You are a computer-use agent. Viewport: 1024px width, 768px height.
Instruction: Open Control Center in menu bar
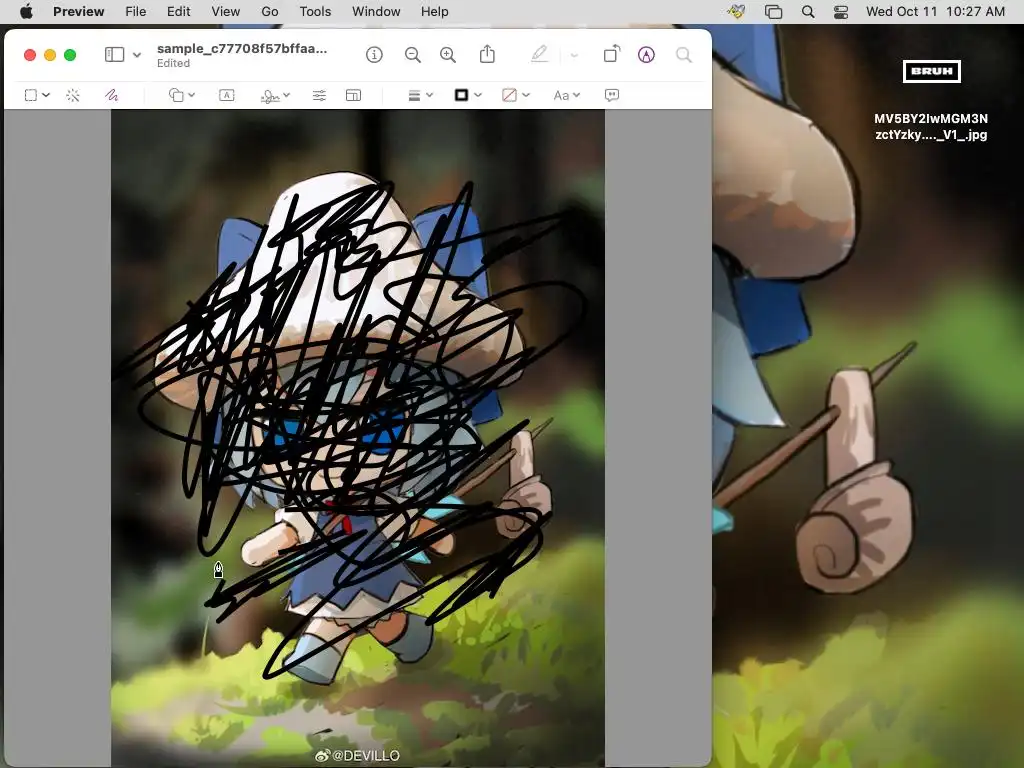tap(841, 12)
